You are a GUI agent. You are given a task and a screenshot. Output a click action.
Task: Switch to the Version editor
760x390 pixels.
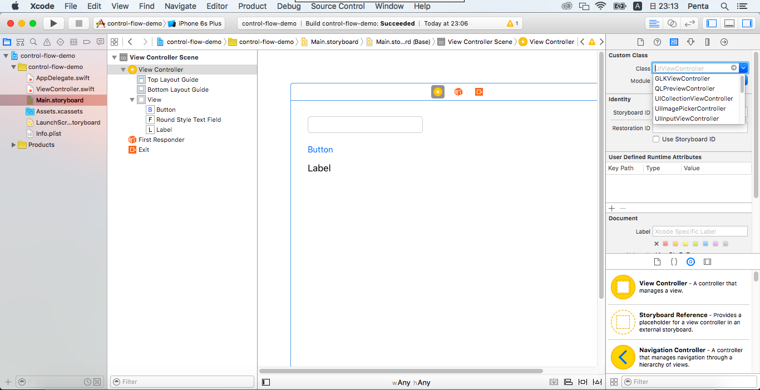689,23
